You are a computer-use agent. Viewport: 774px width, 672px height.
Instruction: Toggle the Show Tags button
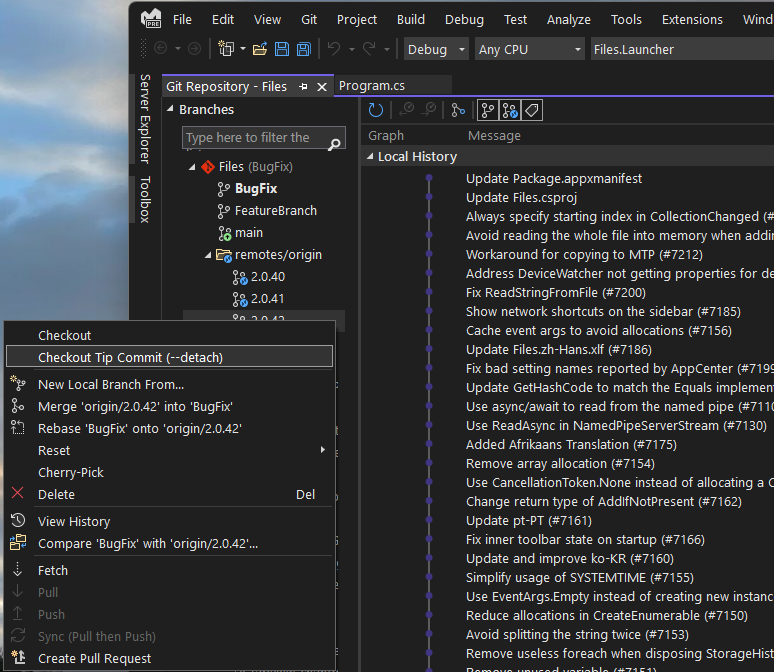pyautogui.click(x=532, y=111)
